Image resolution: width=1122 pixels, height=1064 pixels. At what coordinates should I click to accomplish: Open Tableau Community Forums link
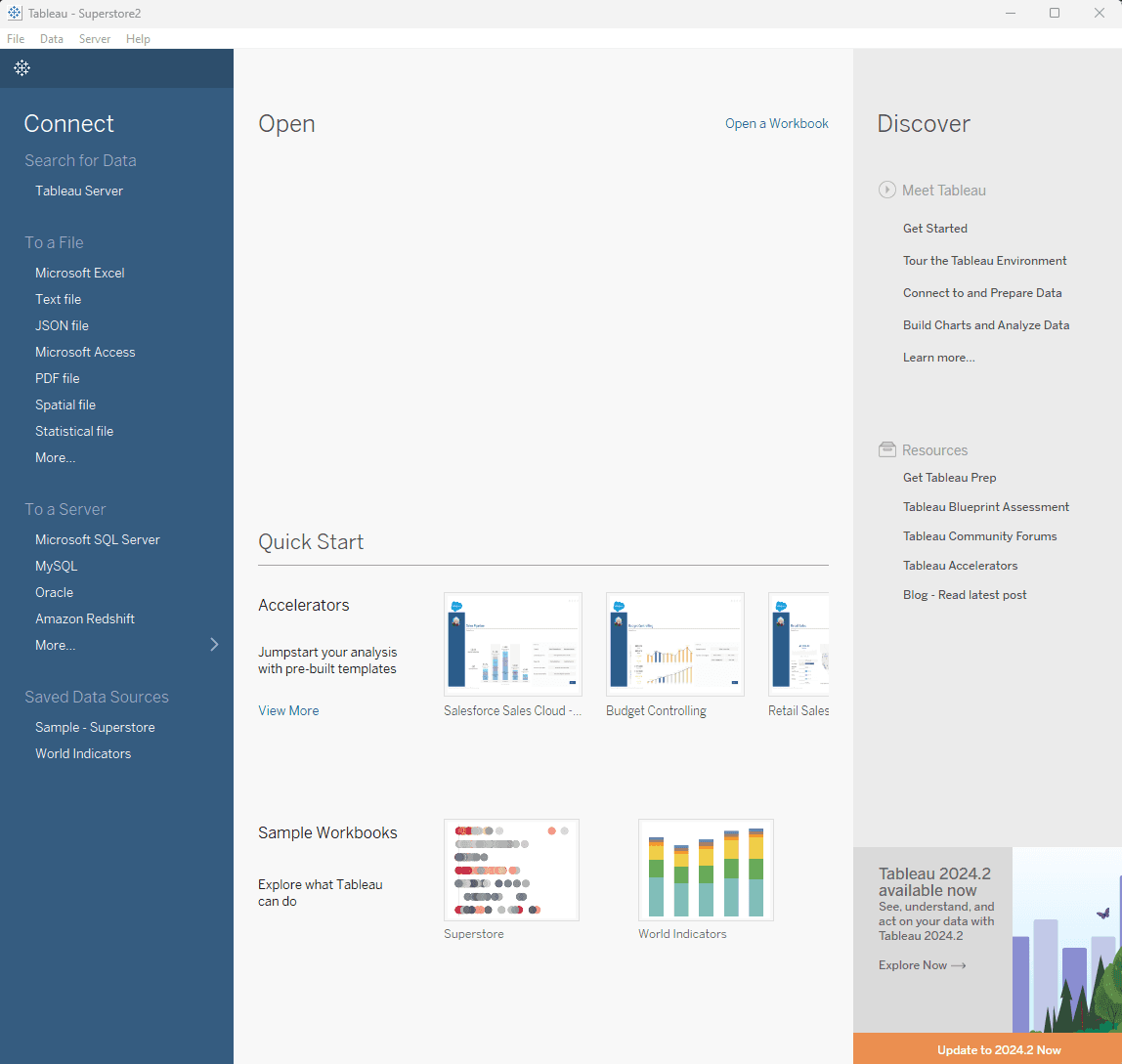pyautogui.click(x=979, y=536)
